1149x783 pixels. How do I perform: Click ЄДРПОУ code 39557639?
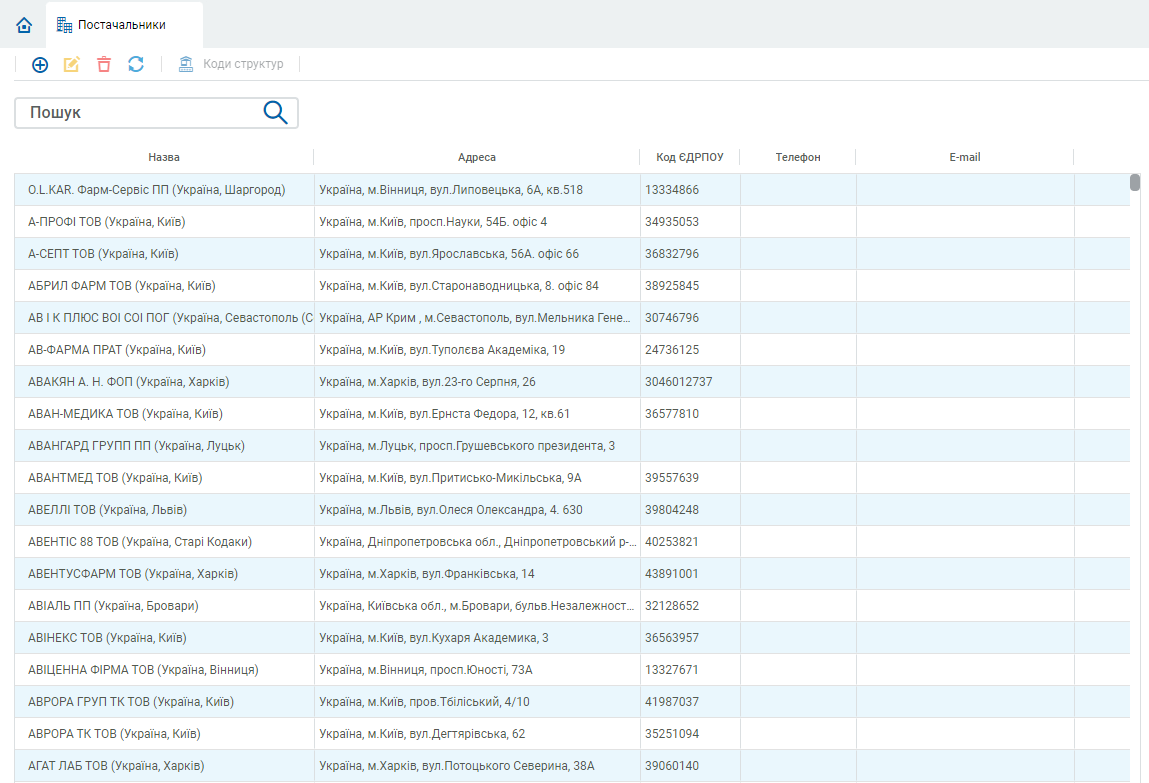(x=672, y=478)
